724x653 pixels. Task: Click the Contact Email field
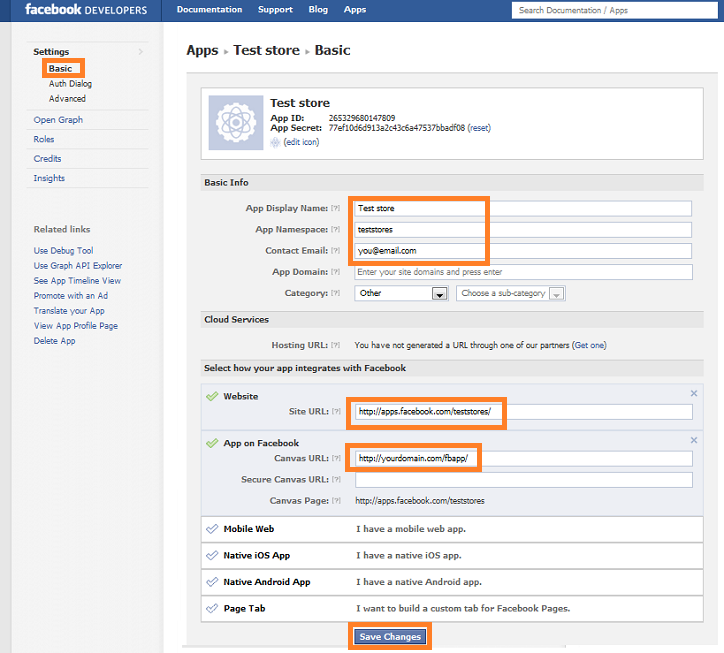[523, 251]
